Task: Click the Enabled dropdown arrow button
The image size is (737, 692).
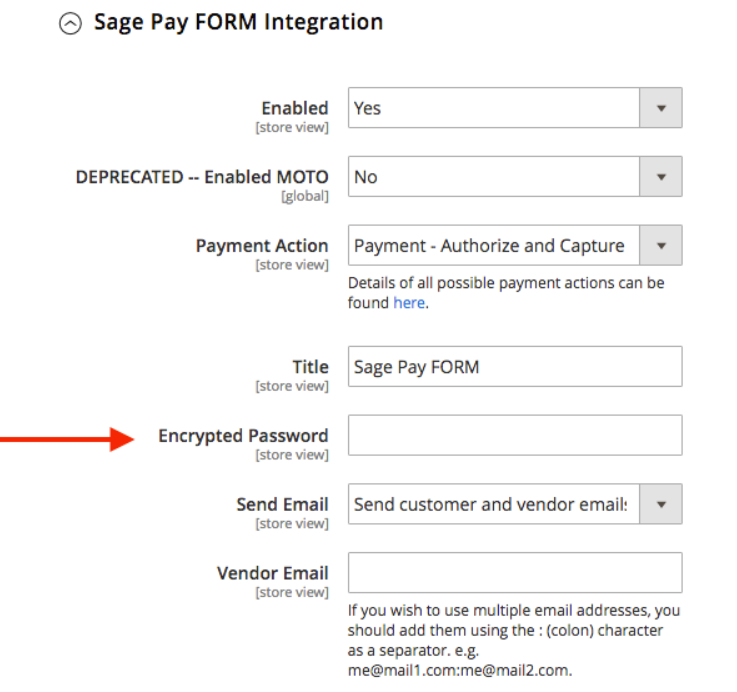Action: 660,108
